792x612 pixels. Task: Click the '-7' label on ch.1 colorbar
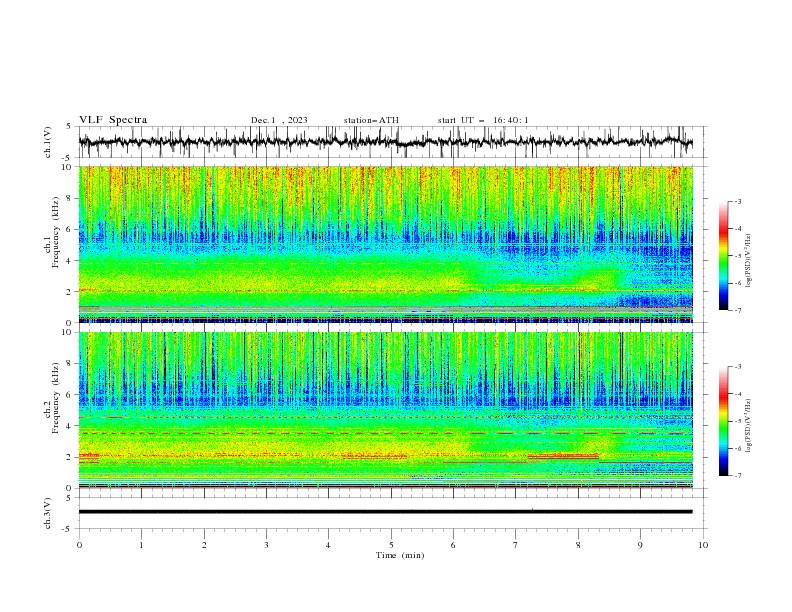[738, 310]
